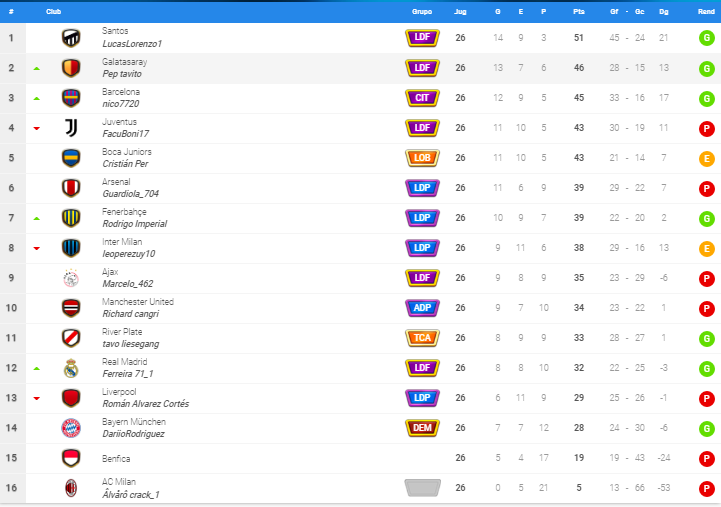Open the Galatasaray club link
This screenshot has width=721, height=507.
(125, 62)
